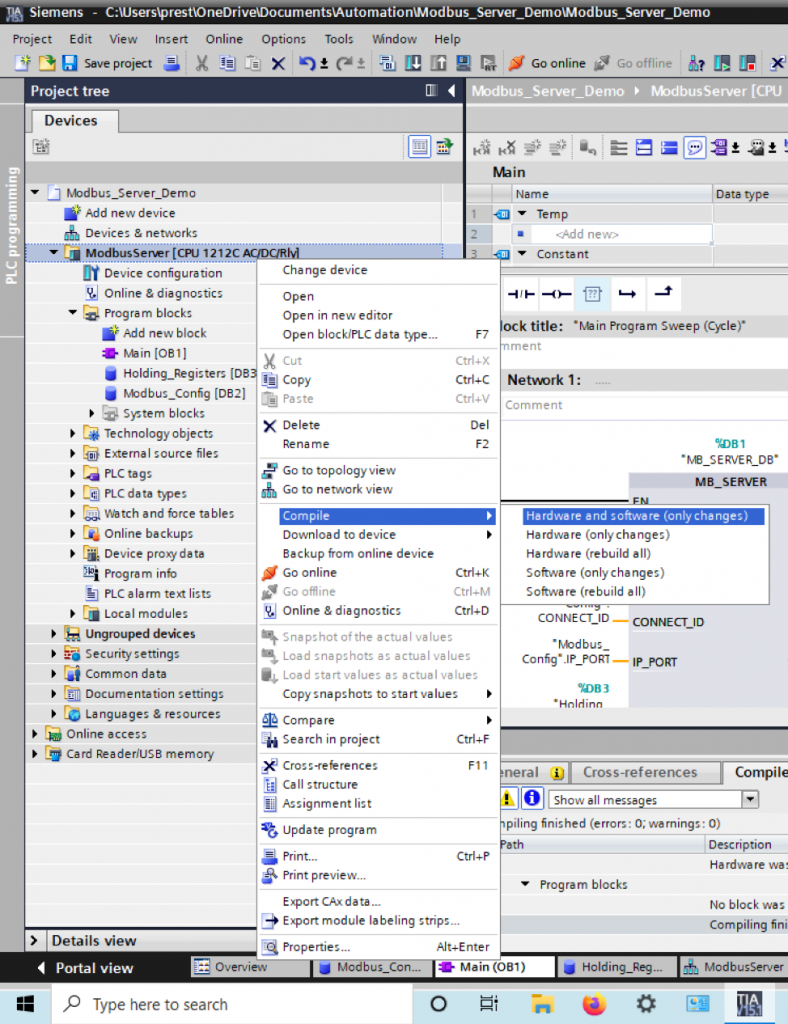Click the Open project toolbar icon
This screenshot has height=1024, width=788.
(x=46, y=63)
